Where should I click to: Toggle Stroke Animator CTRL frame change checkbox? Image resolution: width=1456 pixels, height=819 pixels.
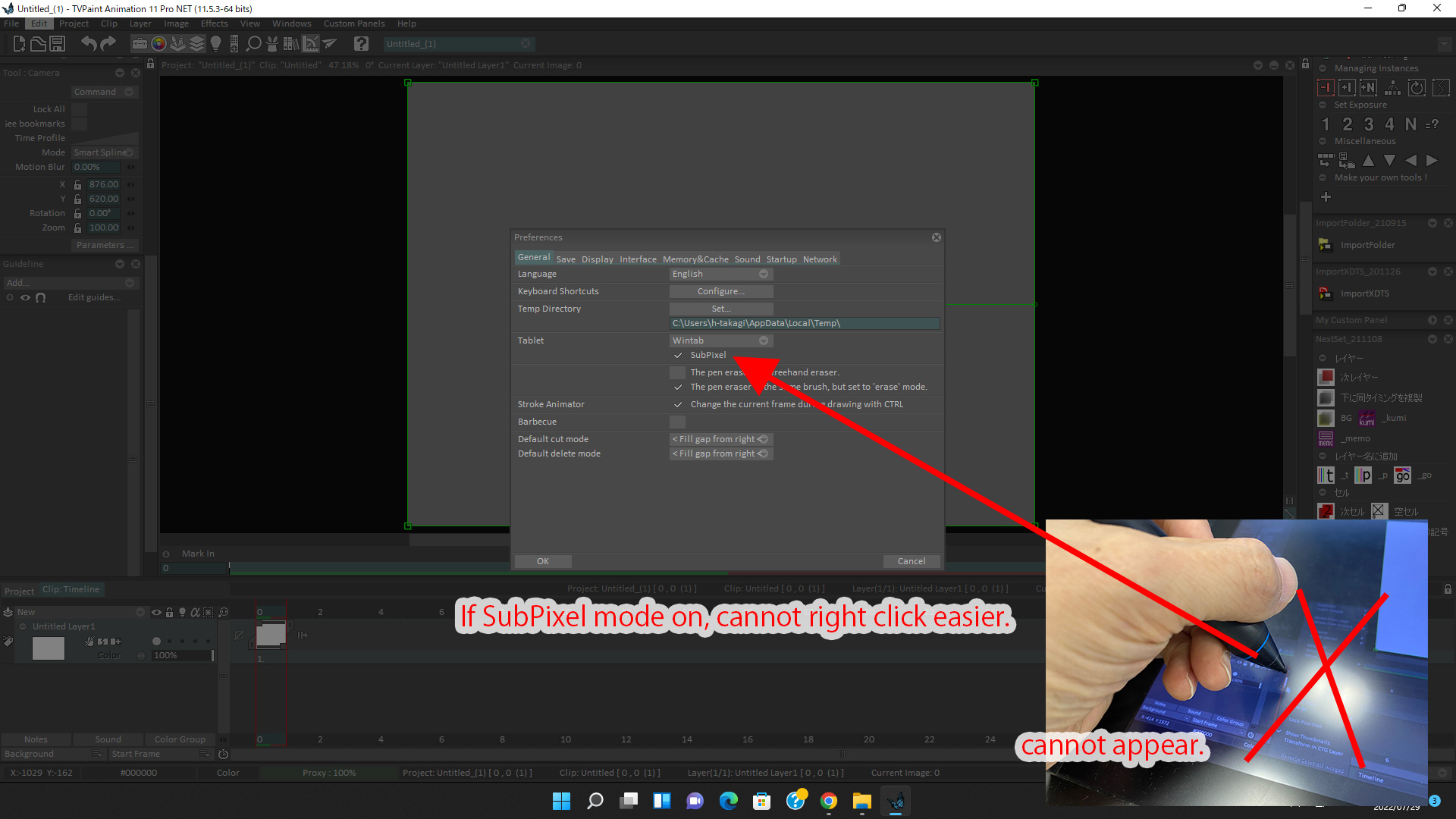(x=678, y=405)
